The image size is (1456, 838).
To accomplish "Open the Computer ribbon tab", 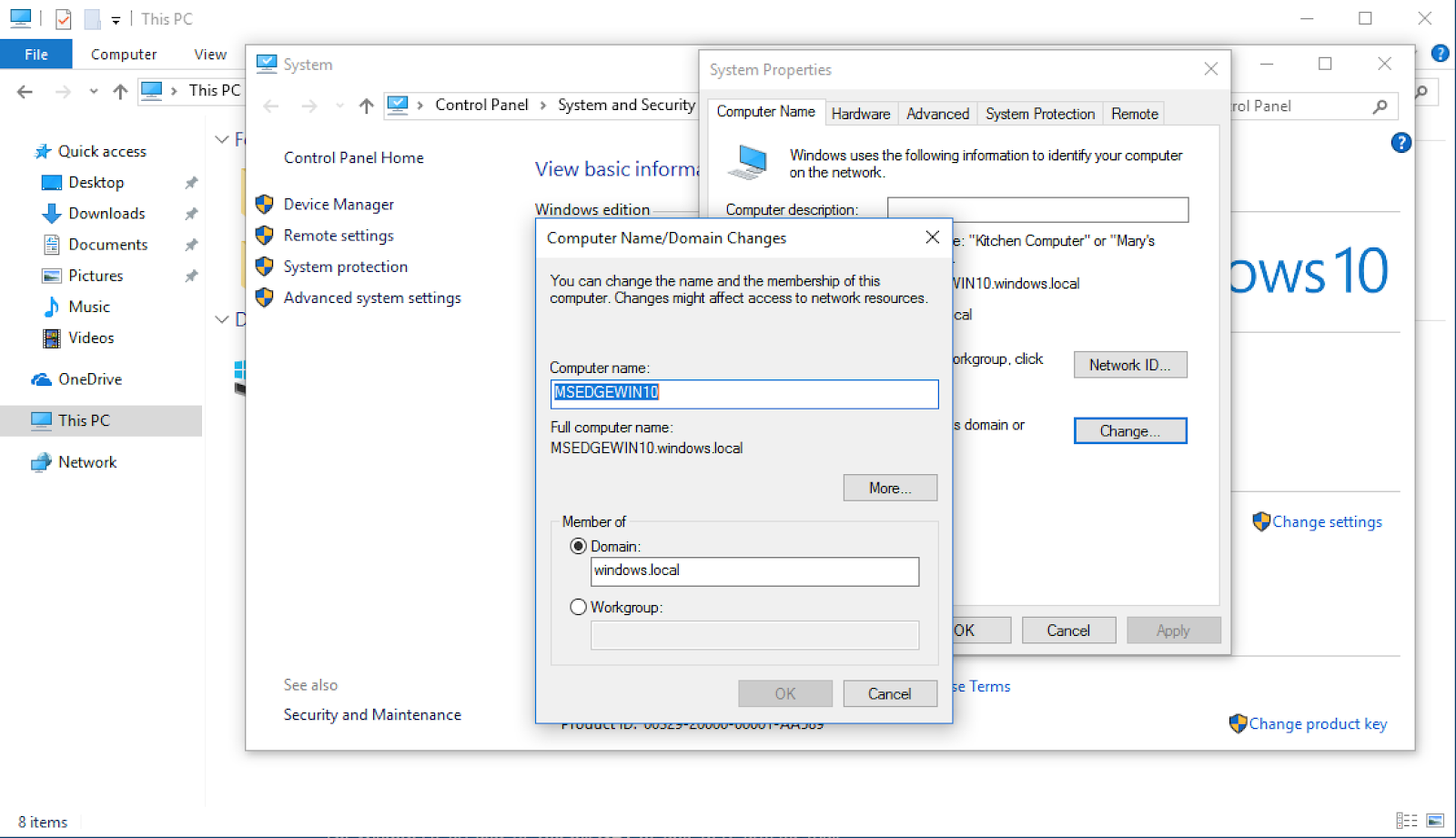I will (124, 55).
